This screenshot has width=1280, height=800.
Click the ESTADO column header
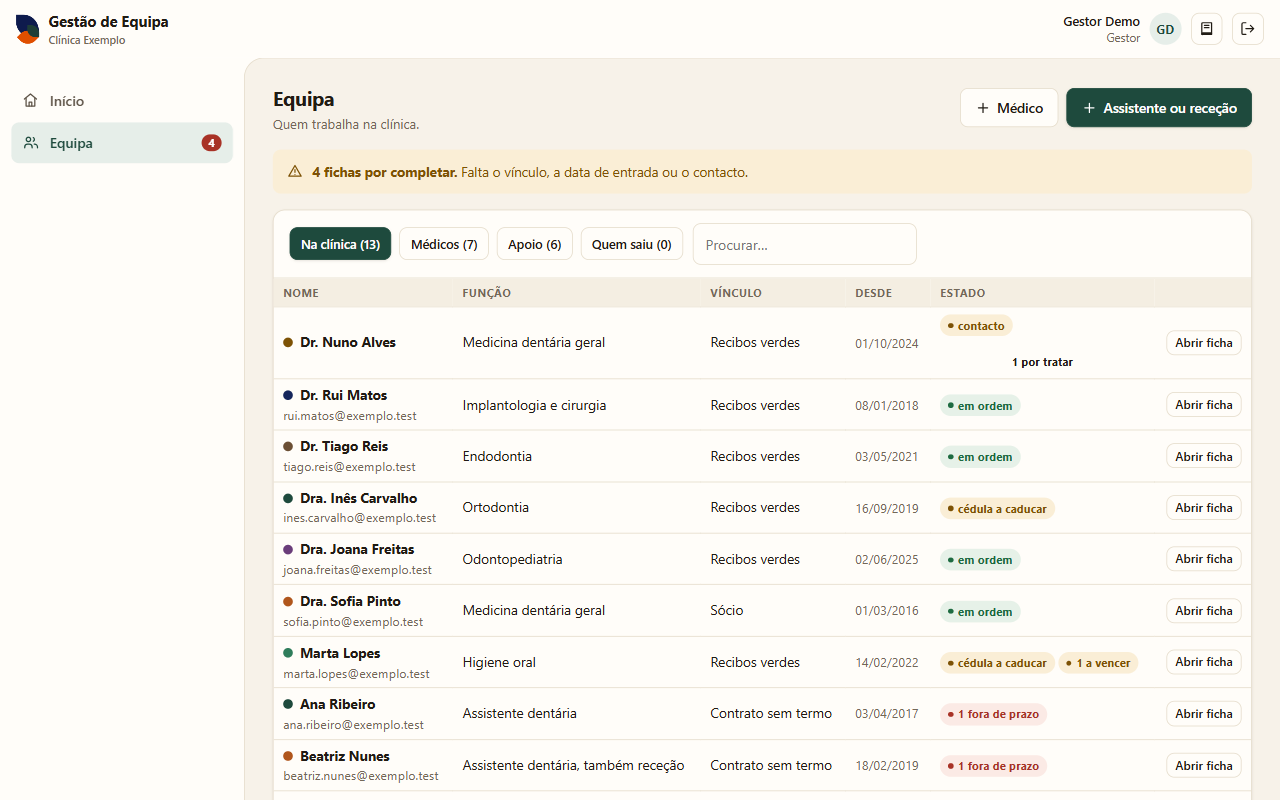963,293
